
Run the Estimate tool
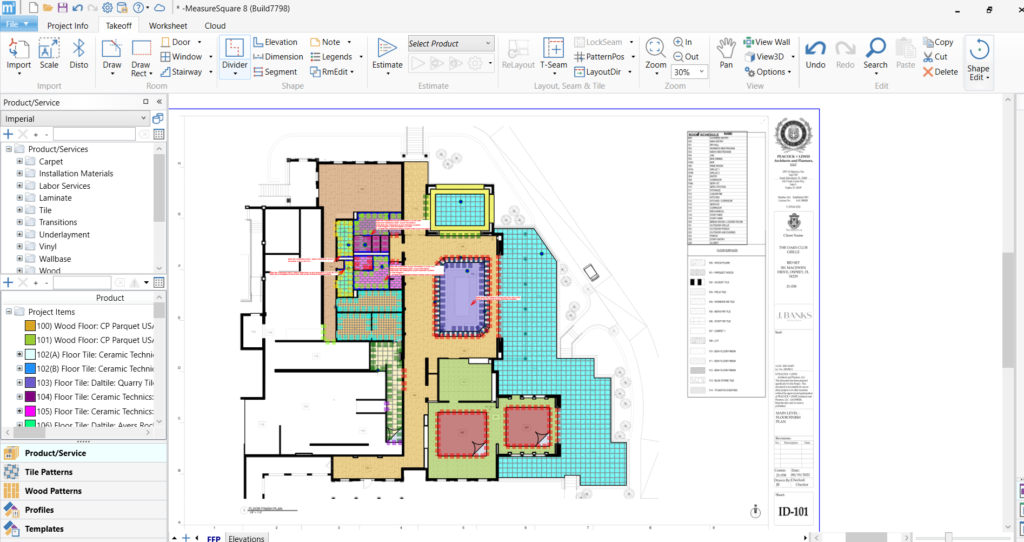387,54
